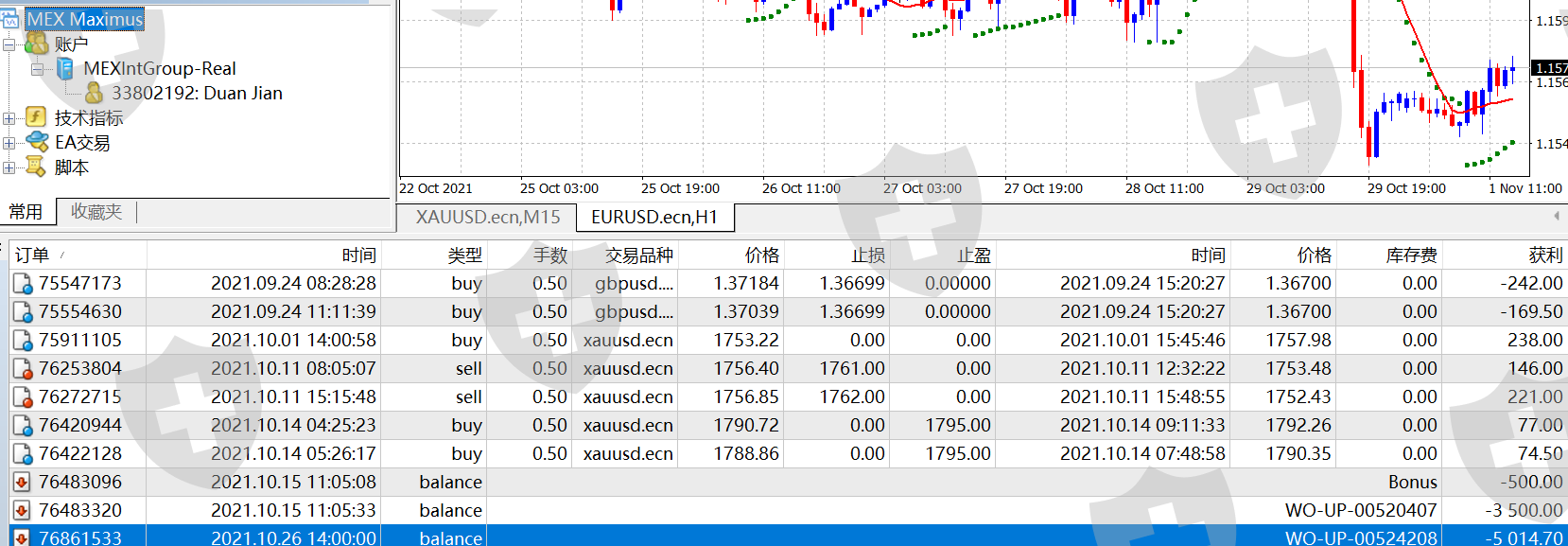
Task: Sort by 订单 column header
Action: click(32, 255)
